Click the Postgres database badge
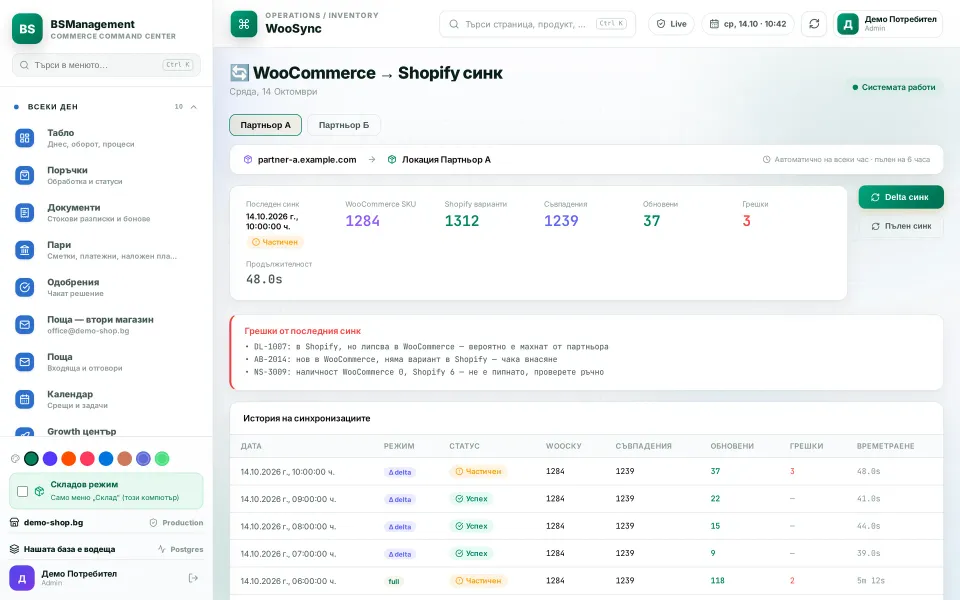960x600 pixels. click(180, 549)
